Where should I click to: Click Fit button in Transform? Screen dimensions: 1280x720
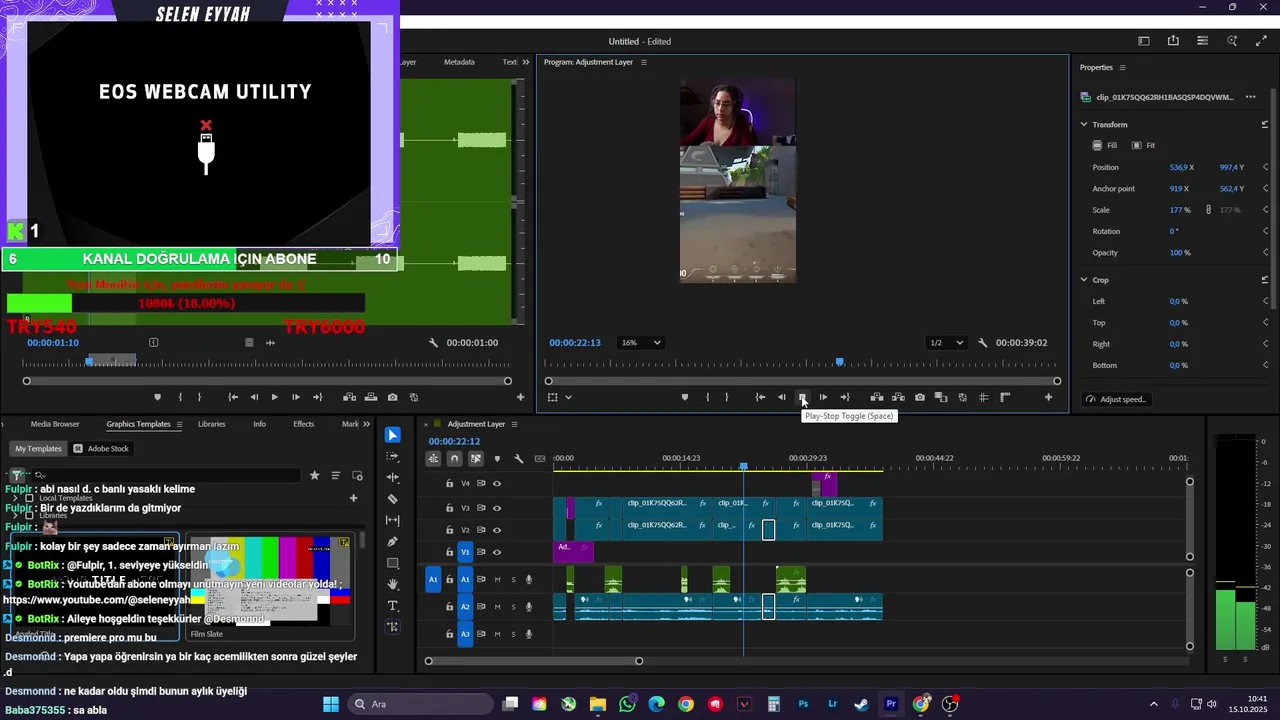[1144, 146]
